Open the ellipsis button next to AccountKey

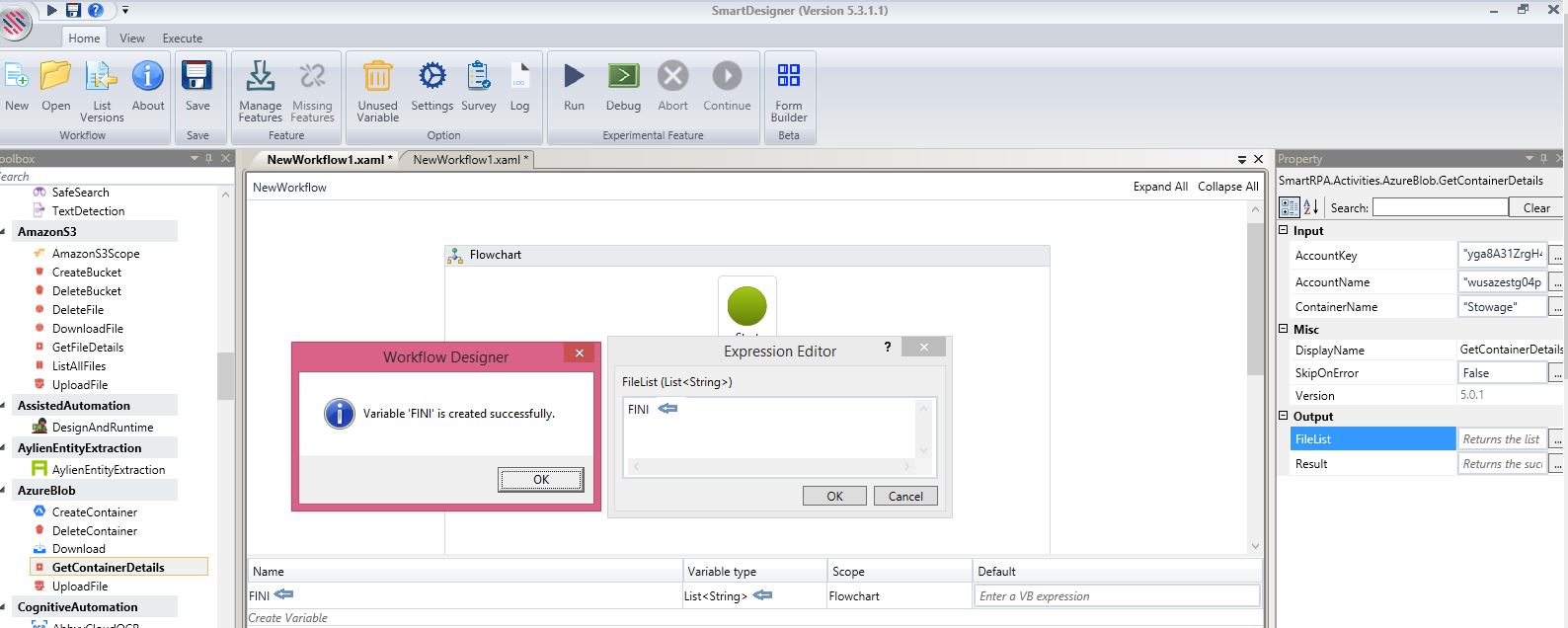(x=1556, y=256)
